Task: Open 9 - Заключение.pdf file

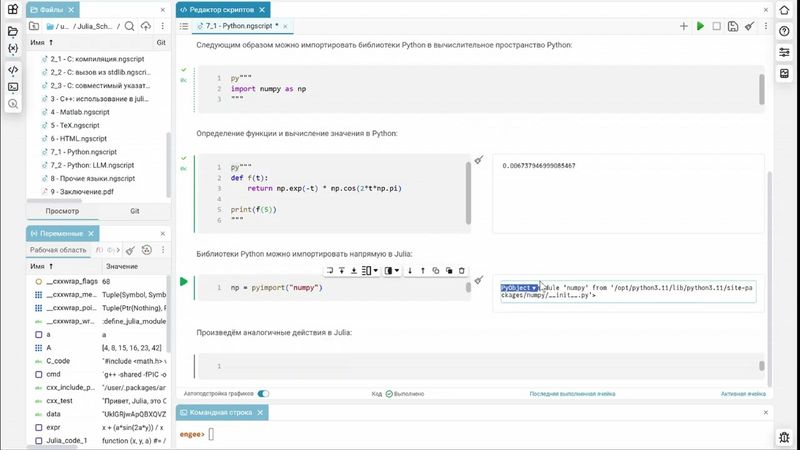Action: (x=82, y=191)
